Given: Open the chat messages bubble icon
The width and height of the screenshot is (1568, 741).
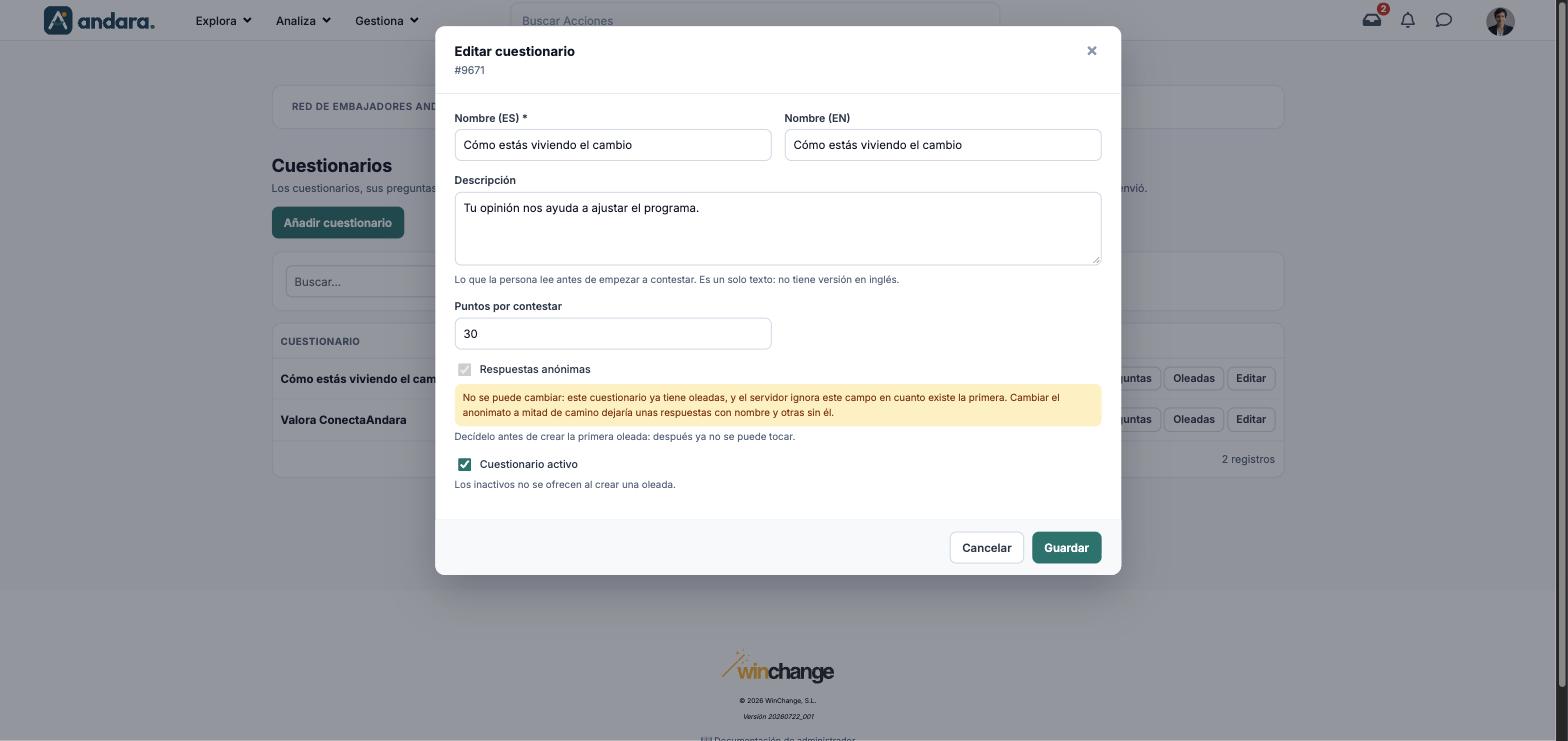Looking at the screenshot, I should click(1444, 20).
